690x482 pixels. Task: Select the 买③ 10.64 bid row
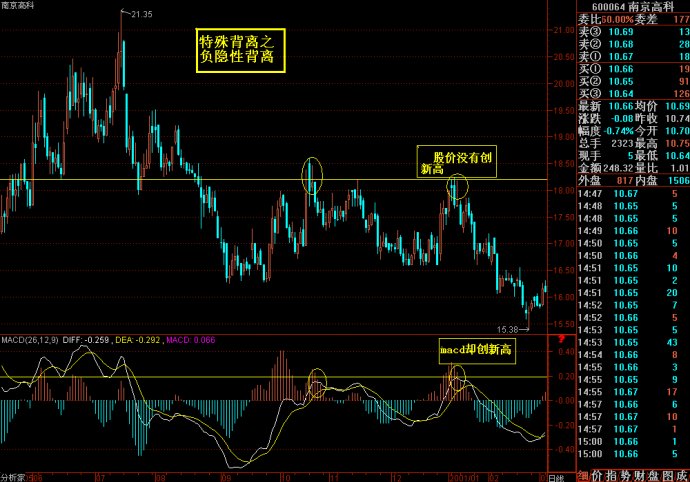coord(634,94)
